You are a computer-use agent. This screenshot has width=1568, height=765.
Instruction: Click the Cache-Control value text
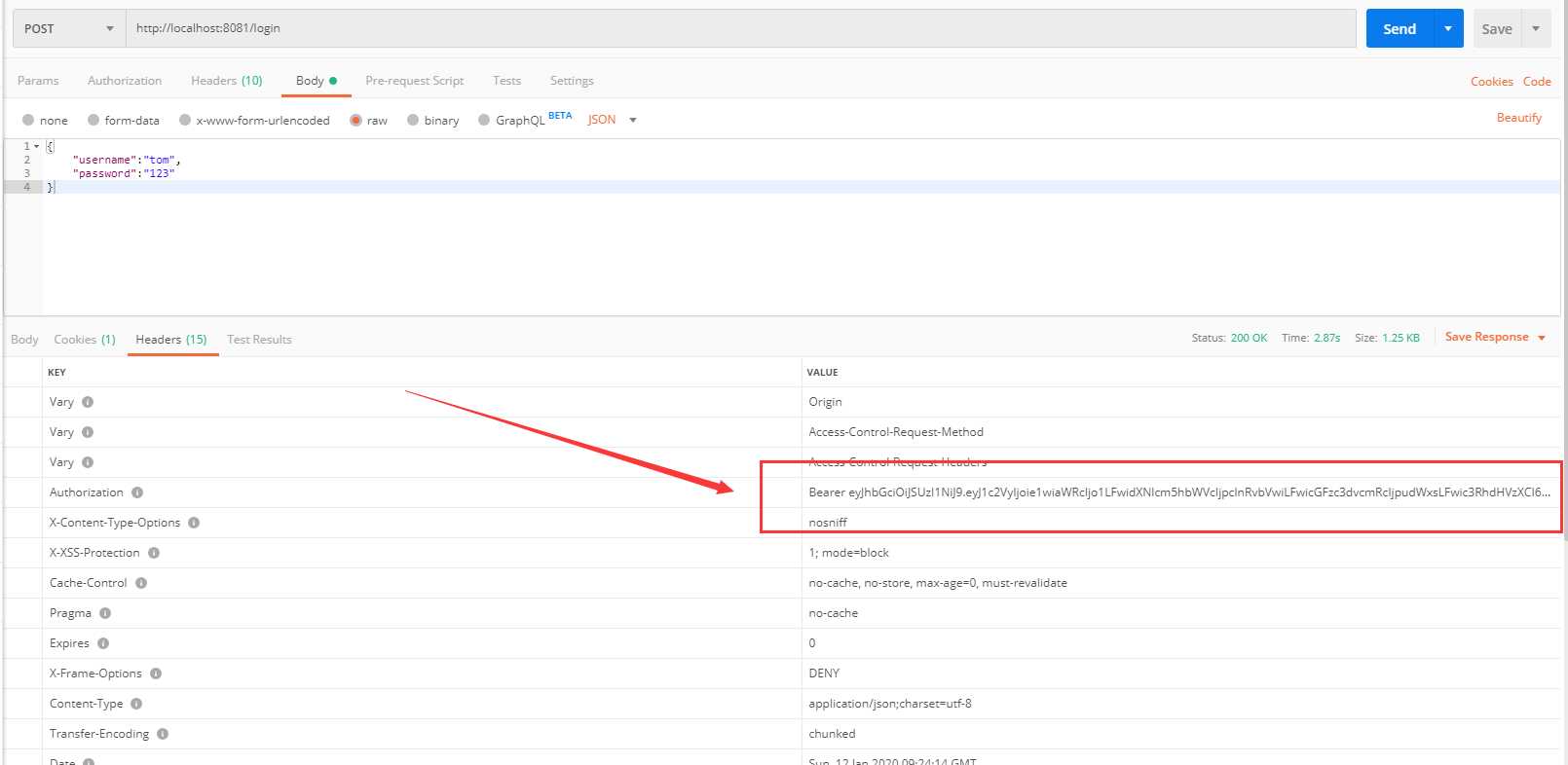938,583
